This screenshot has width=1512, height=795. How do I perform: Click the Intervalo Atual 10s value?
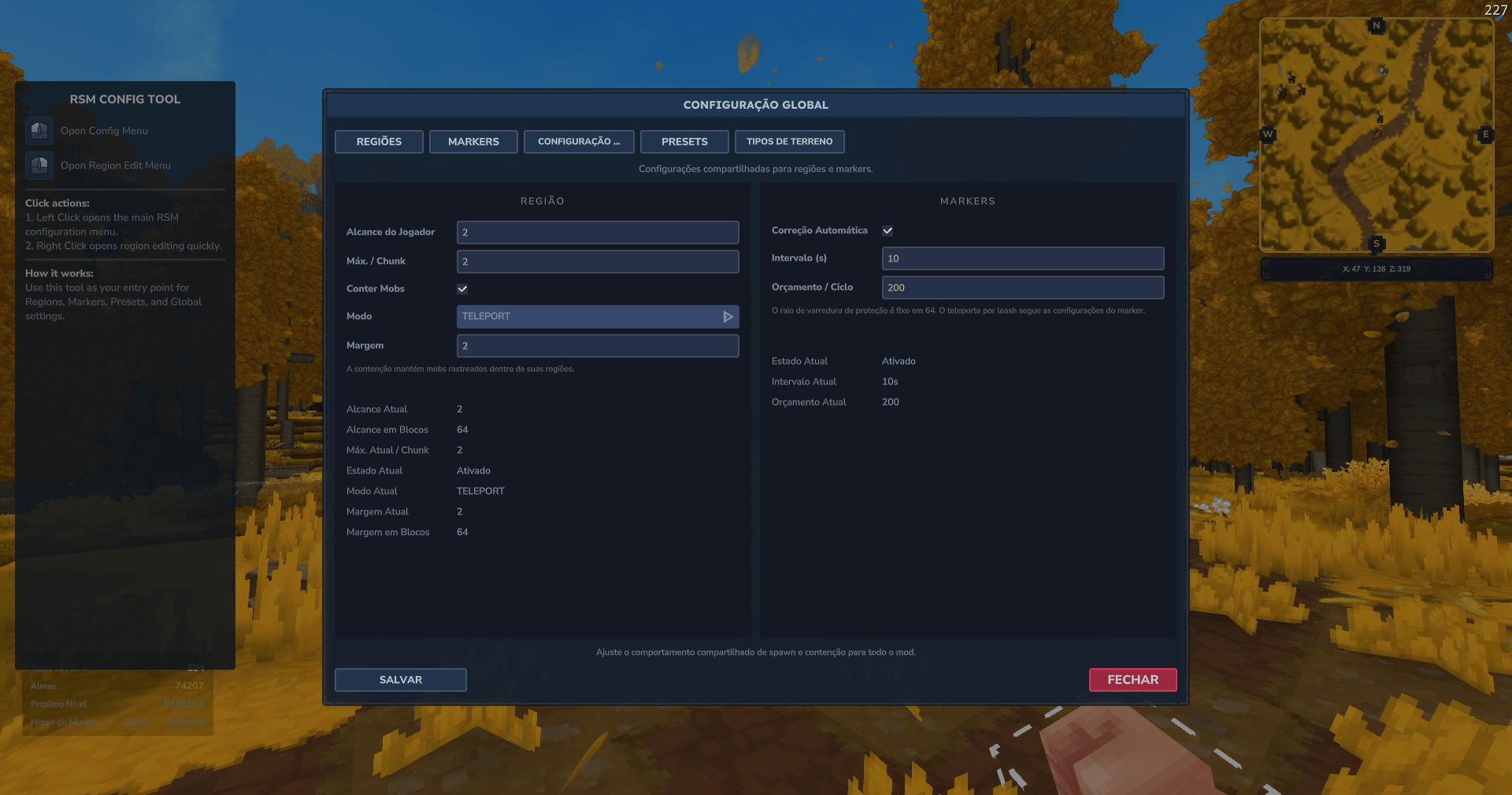890,382
